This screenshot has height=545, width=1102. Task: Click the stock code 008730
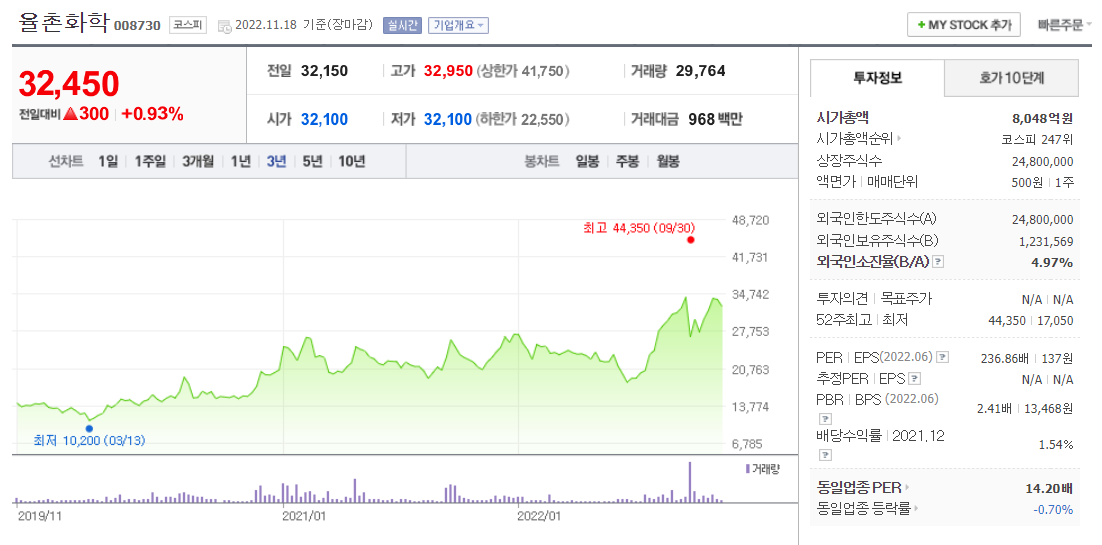pyautogui.click(x=137, y=26)
